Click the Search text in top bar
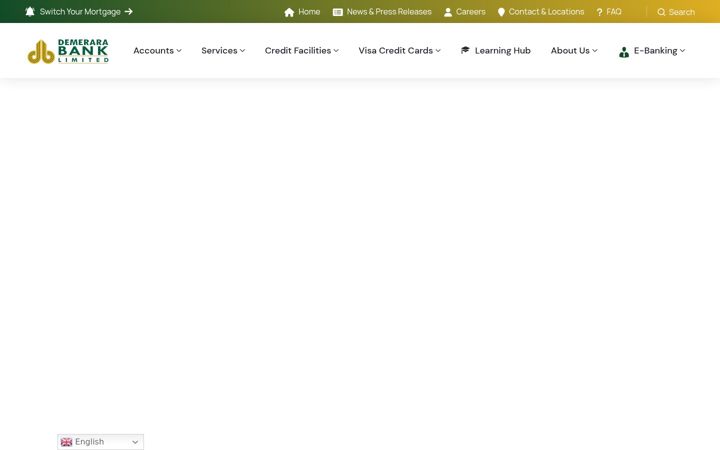Image resolution: width=720 pixels, height=450 pixels. click(681, 12)
